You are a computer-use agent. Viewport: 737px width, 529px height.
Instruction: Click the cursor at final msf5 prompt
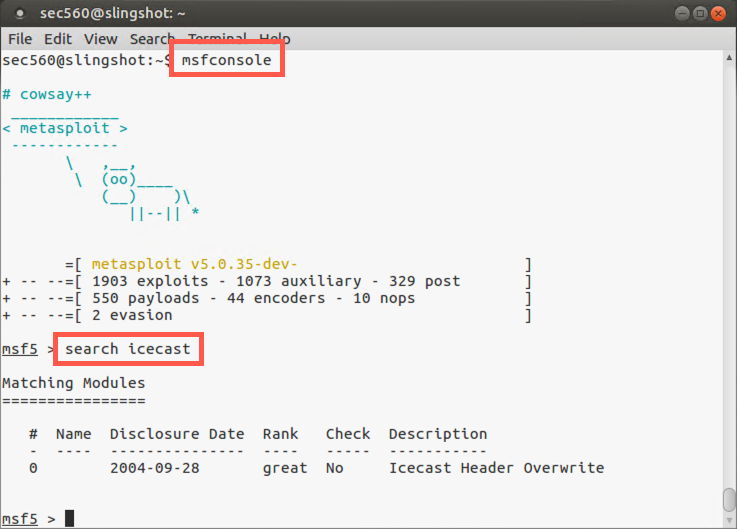(x=70, y=518)
